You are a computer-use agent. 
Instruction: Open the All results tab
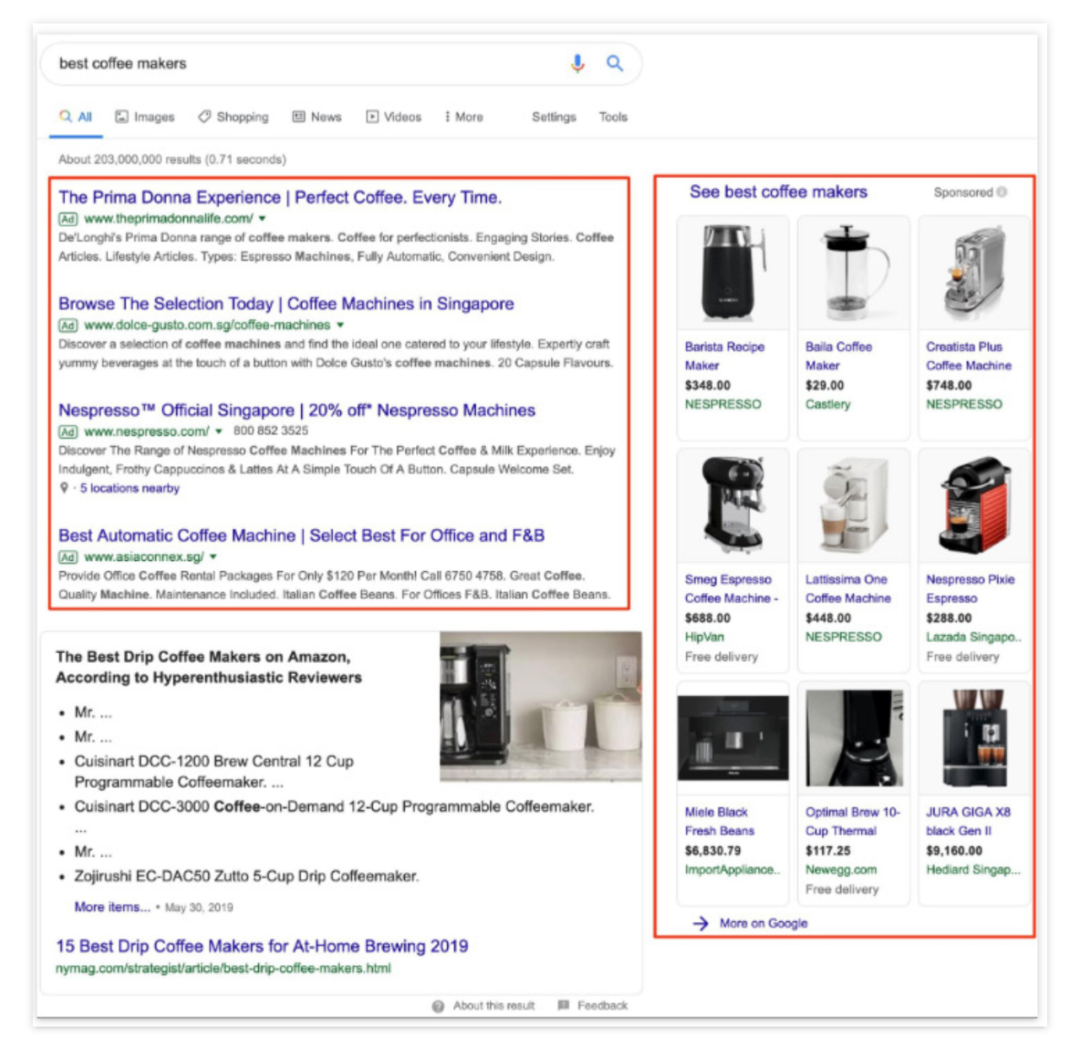[76, 117]
